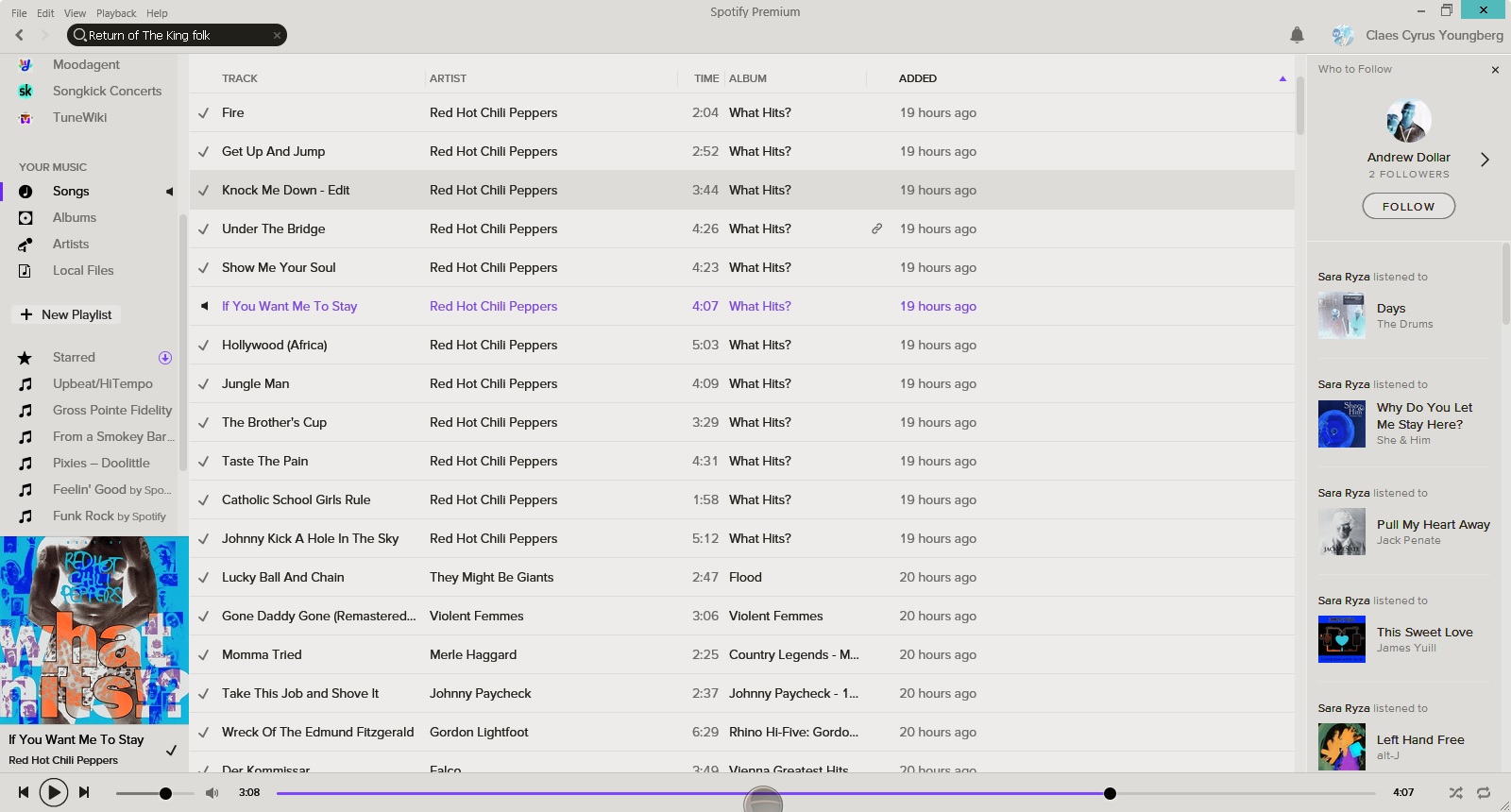This screenshot has height=812, width=1511.
Task: Toggle saved checkmark for Fire
Action: pyautogui.click(x=203, y=112)
